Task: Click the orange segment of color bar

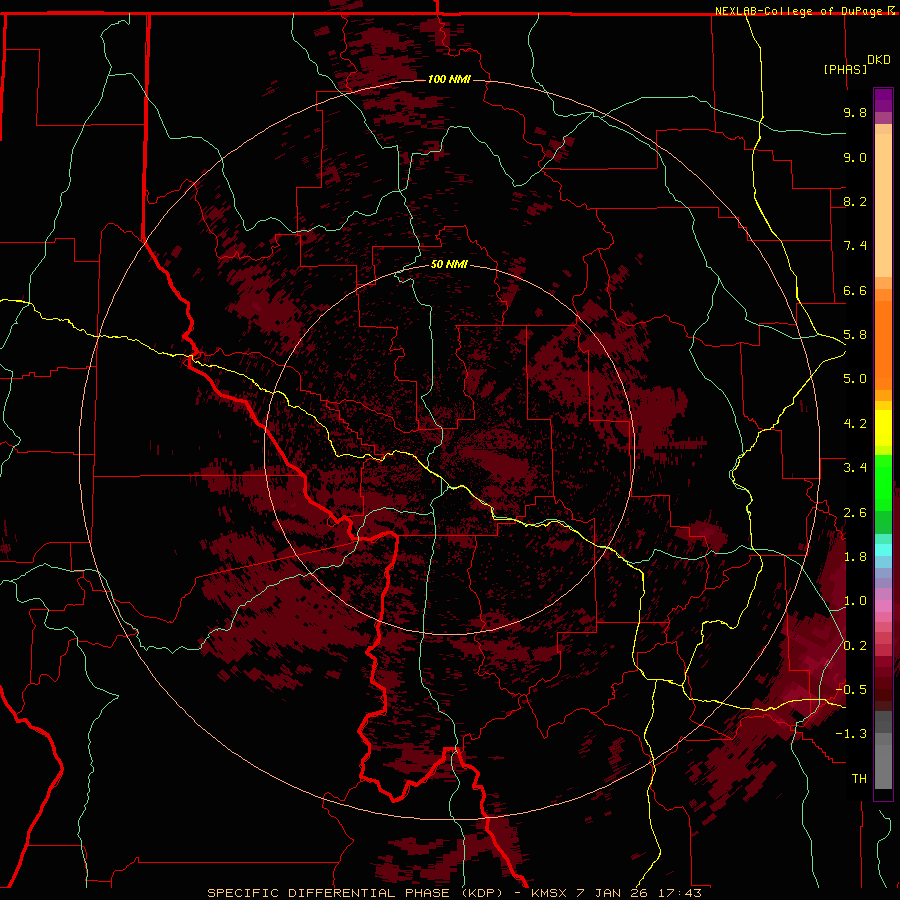Action: pos(883,344)
